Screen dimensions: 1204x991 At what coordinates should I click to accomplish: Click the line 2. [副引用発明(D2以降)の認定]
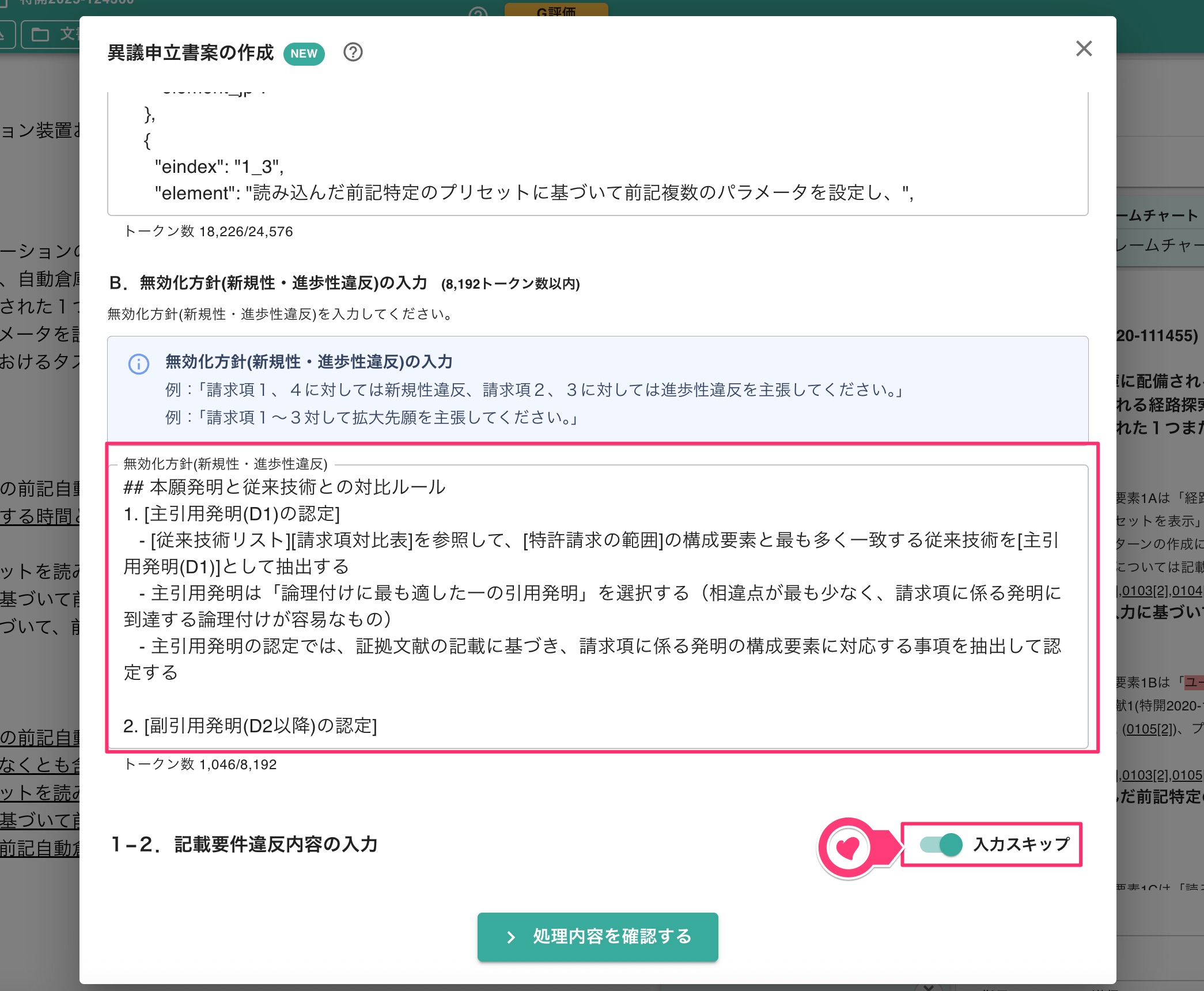pyautogui.click(x=251, y=726)
